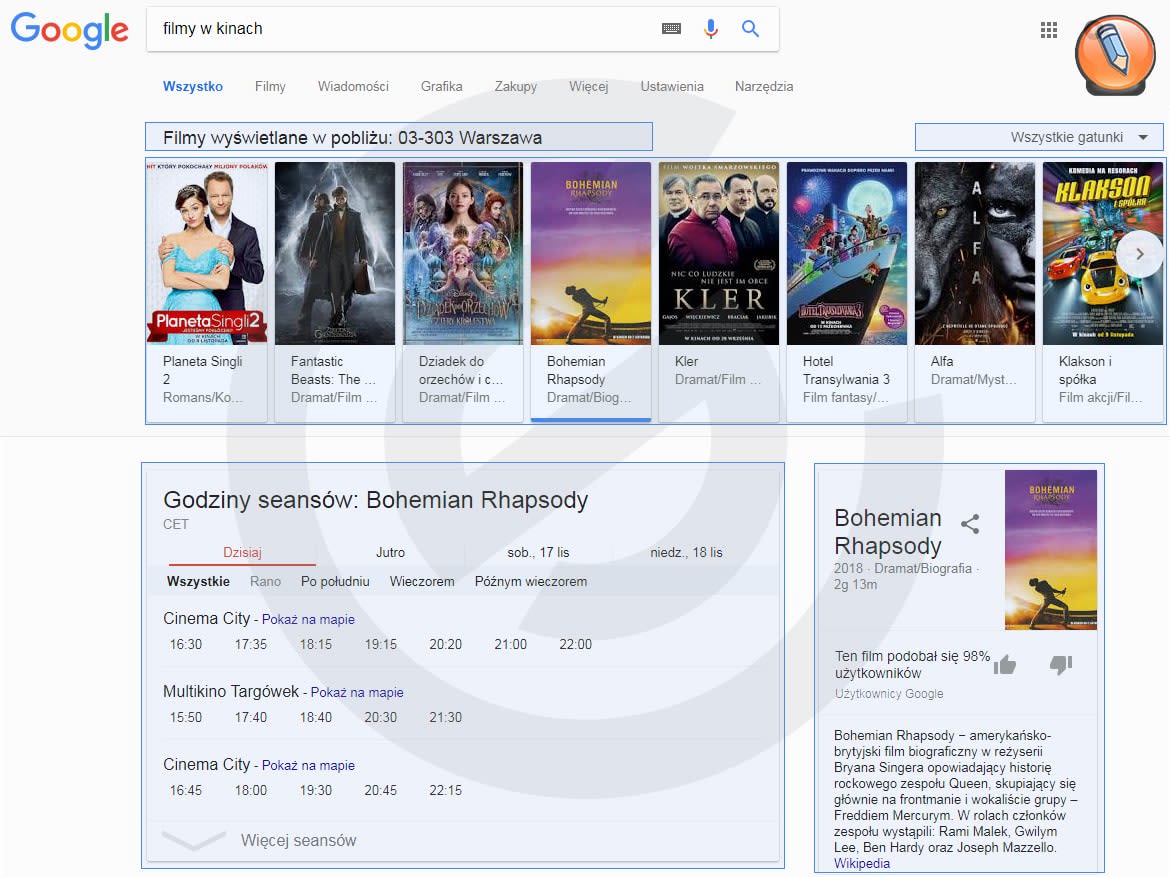
Task: Start voice search with the microphone
Action: (711, 28)
